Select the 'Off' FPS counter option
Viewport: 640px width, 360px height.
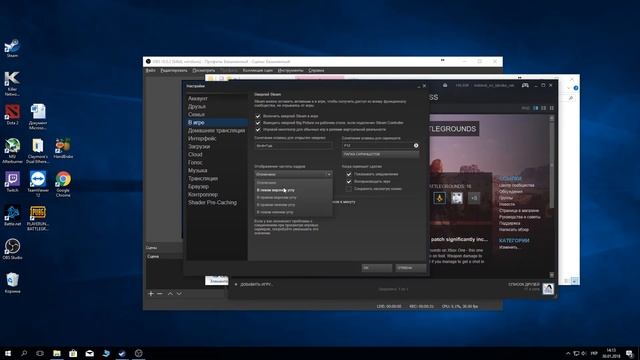pyautogui.click(x=293, y=182)
